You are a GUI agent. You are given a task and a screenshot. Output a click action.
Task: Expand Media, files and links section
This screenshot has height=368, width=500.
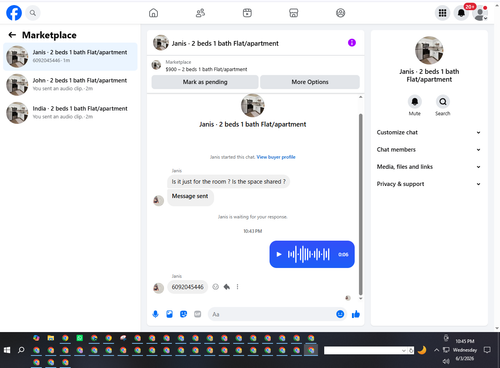(429, 167)
